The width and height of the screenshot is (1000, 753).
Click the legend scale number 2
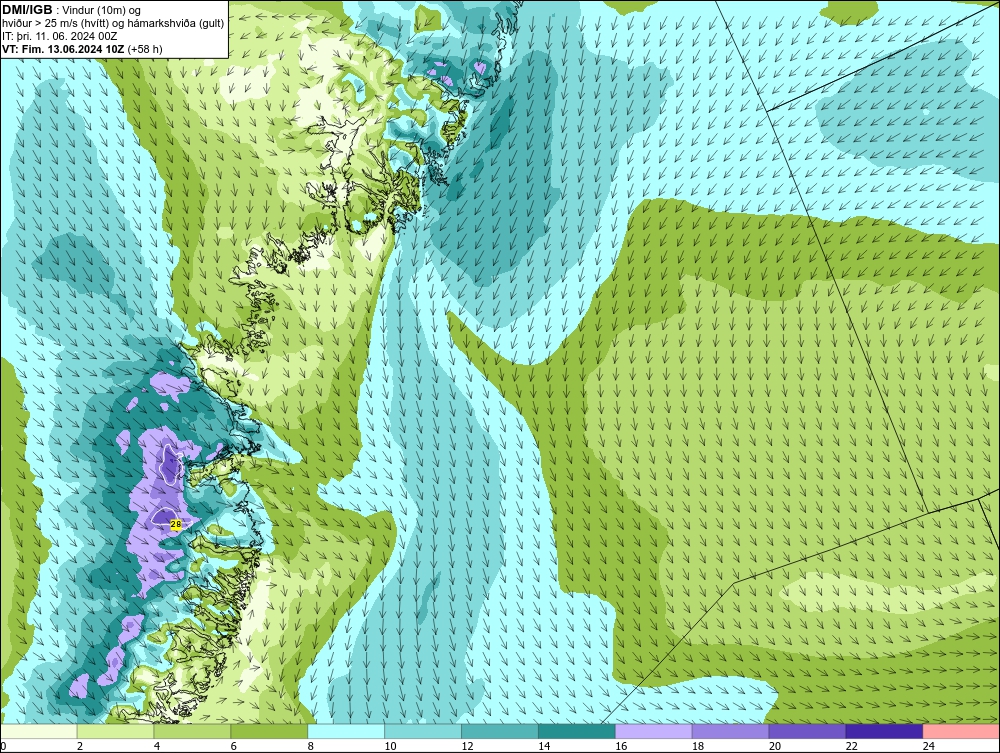pos(80,746)
